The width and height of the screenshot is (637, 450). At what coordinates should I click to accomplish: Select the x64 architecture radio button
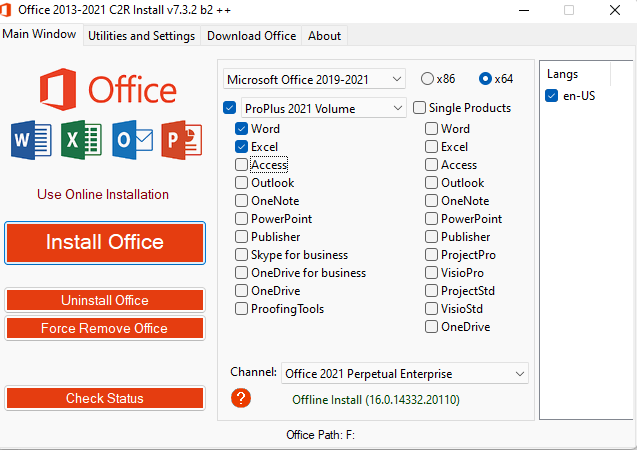(x=485, y=78)
